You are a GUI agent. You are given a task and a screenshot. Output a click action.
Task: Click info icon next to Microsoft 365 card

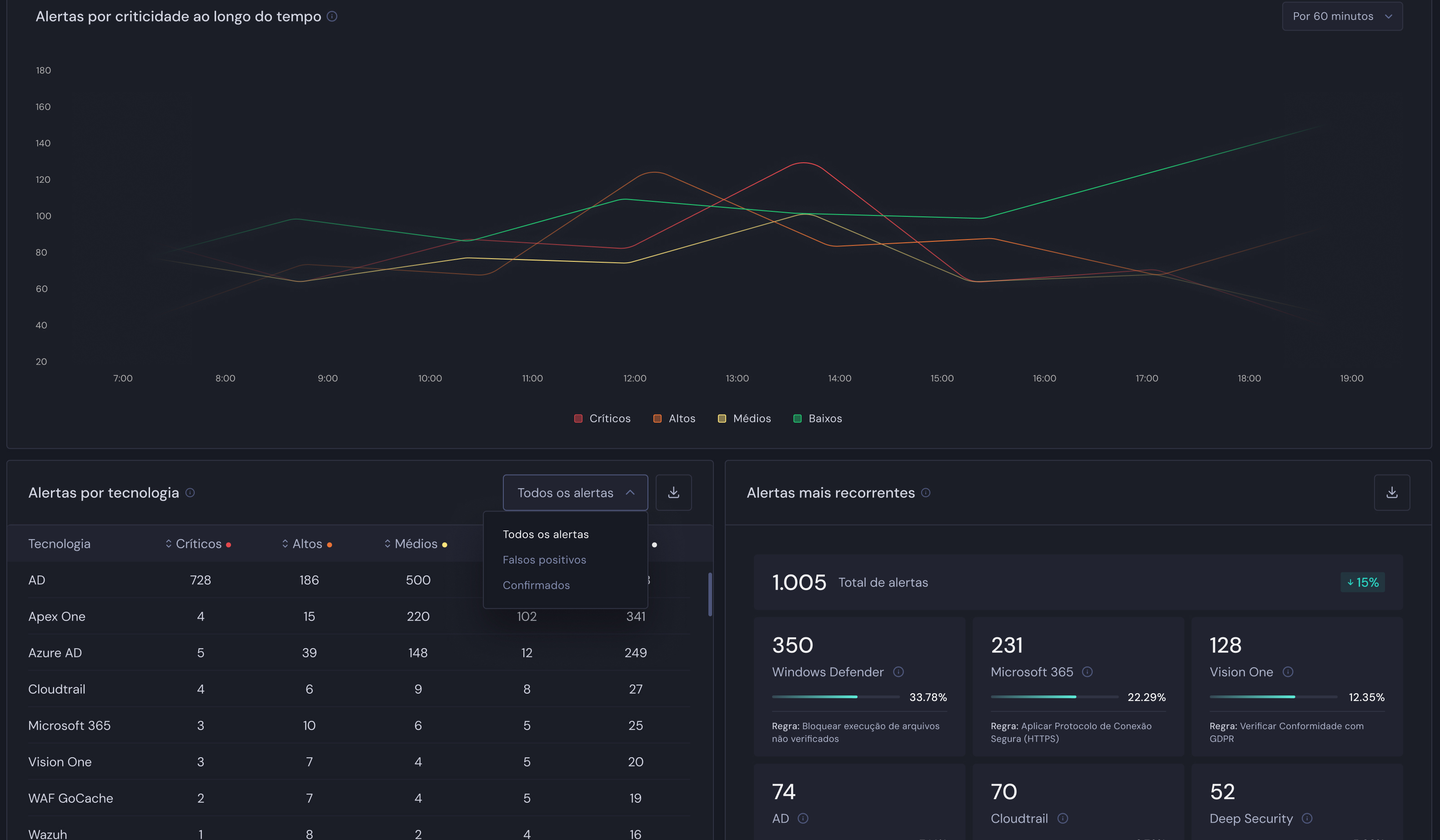[1088, 672]
